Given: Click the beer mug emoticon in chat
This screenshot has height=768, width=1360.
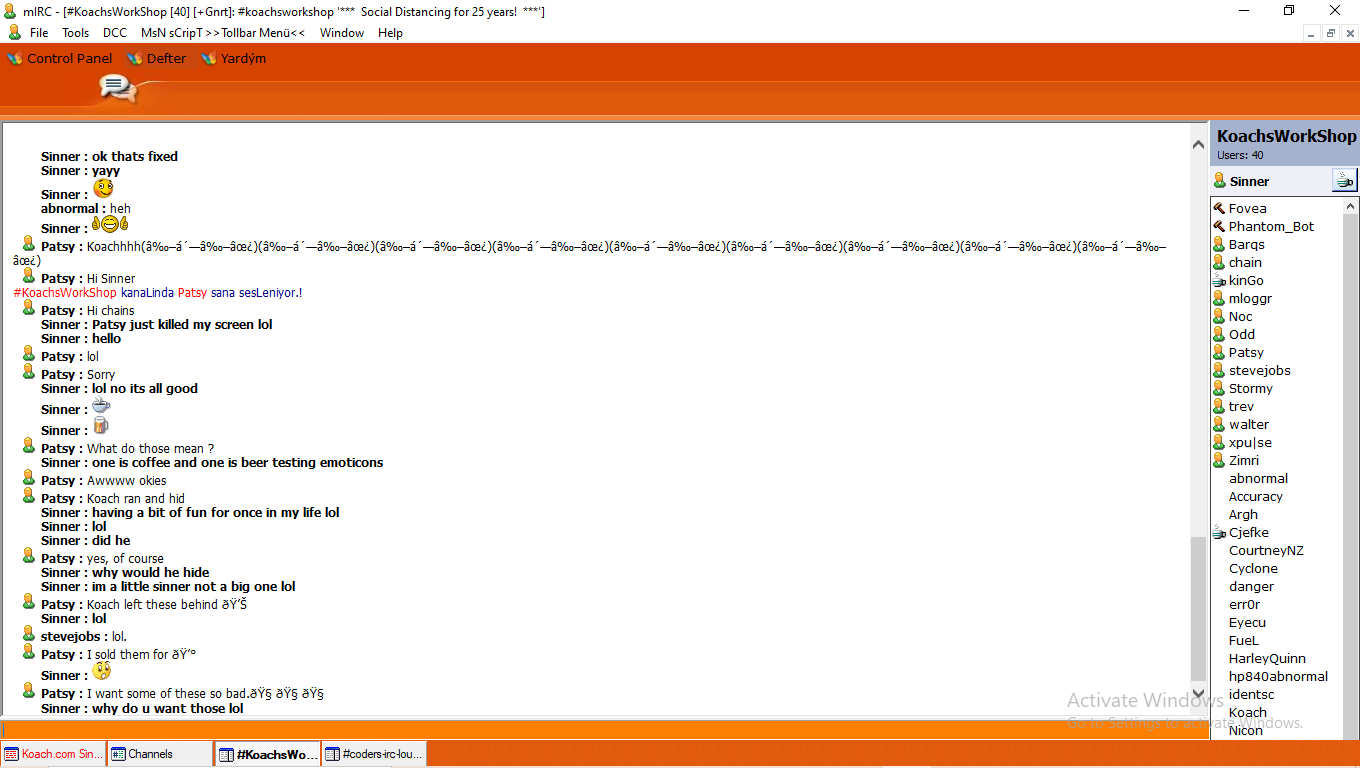Looking at the screenshot, I should click(x=101, y=426).
